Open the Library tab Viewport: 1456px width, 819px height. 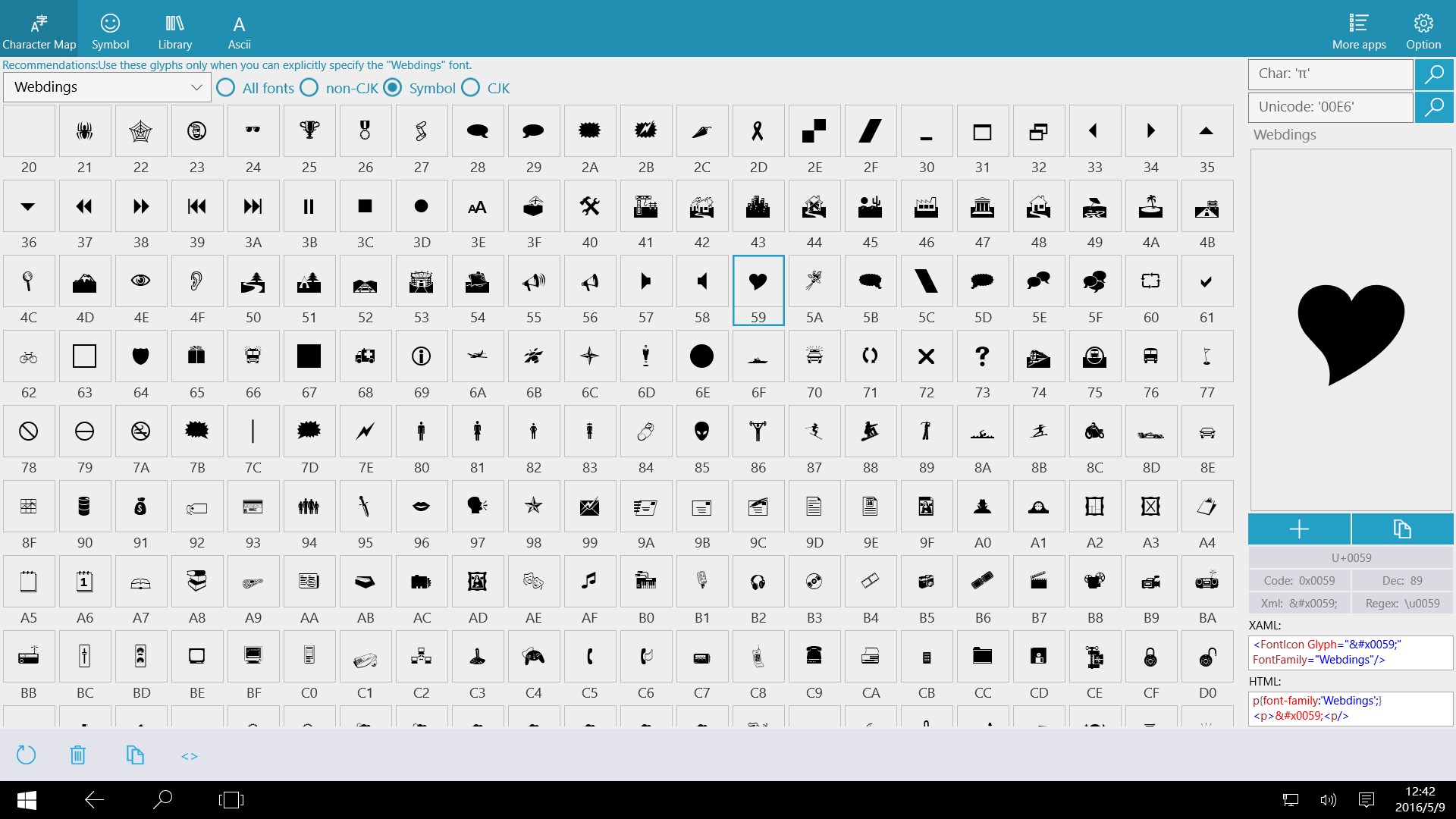coord(175,30)
